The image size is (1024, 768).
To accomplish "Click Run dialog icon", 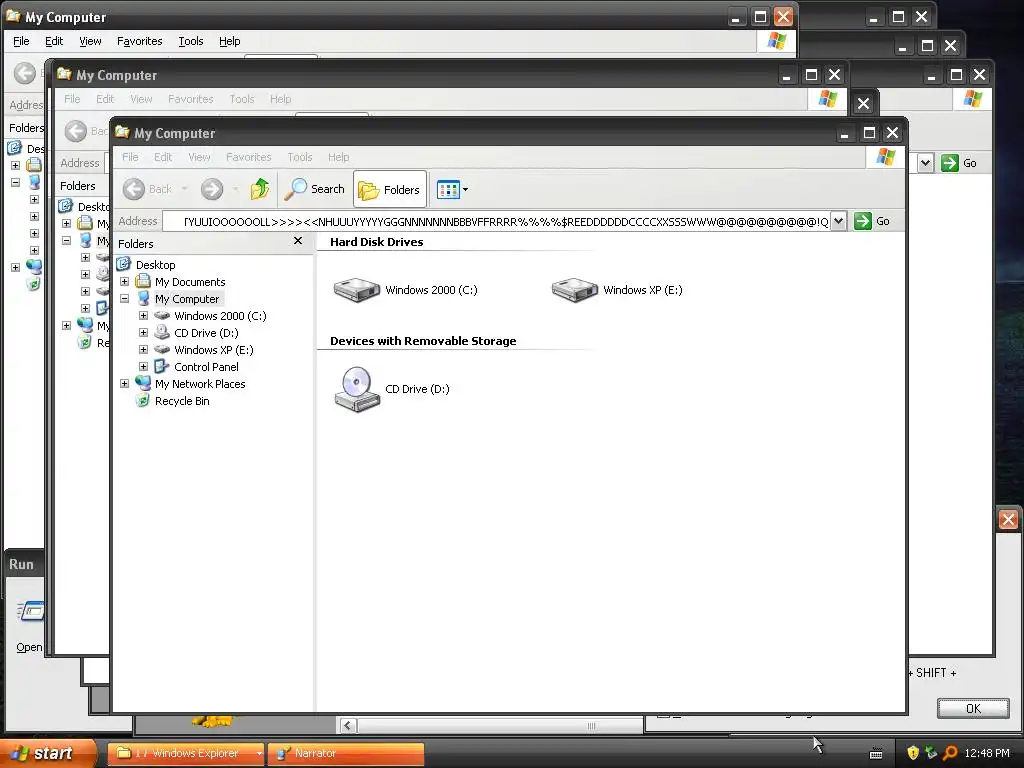I will pos(31,611).
